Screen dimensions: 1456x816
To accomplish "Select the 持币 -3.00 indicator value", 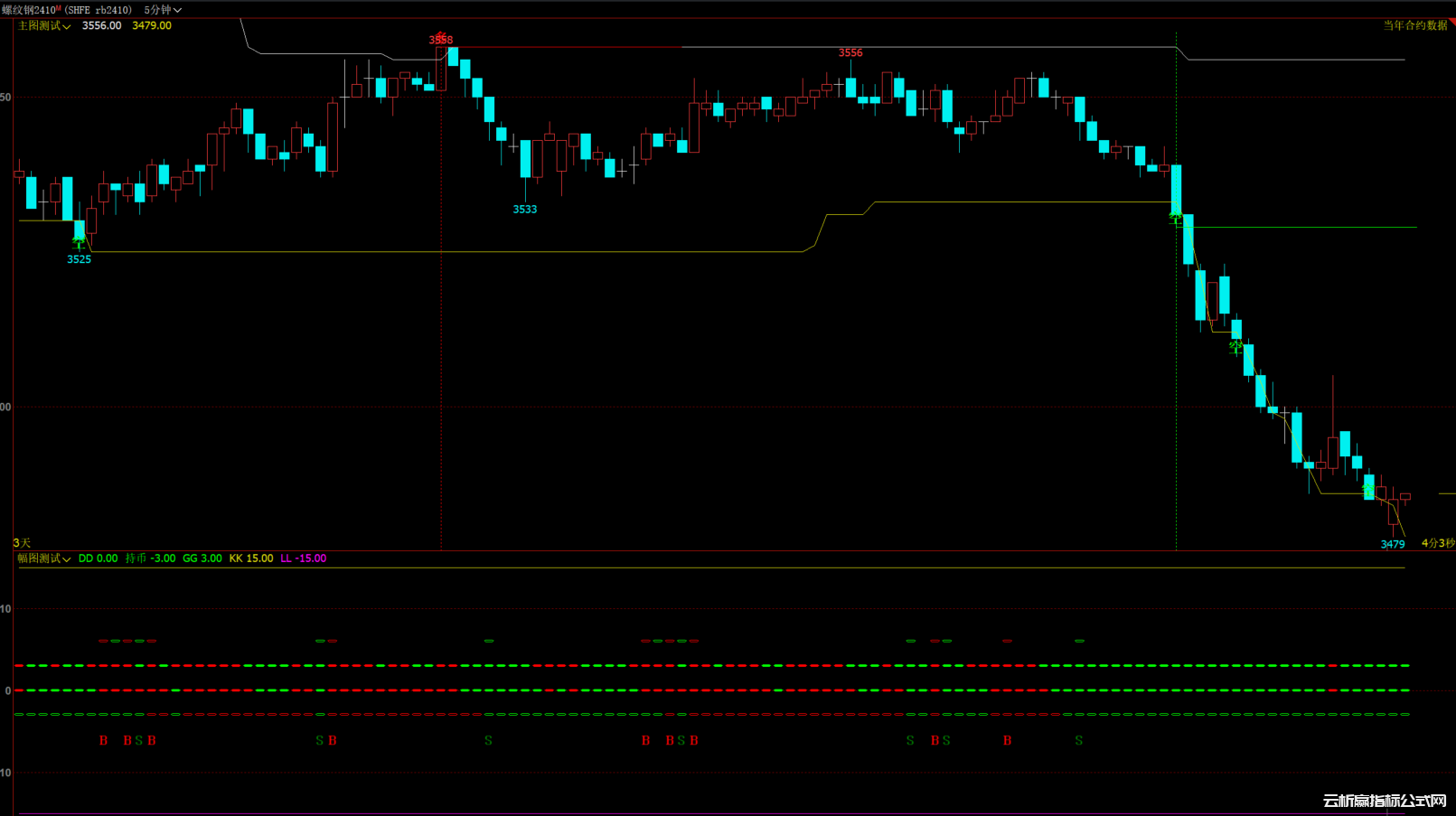I will (150, 558).
